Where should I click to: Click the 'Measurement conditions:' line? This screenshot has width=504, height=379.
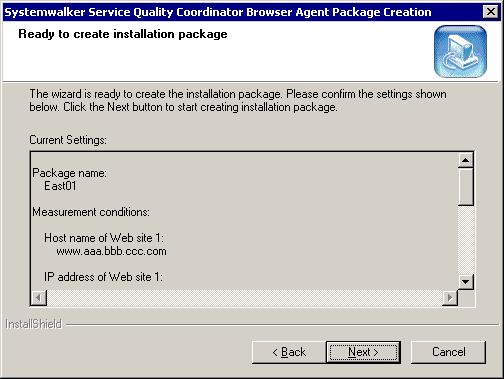(x=91, y=212)
